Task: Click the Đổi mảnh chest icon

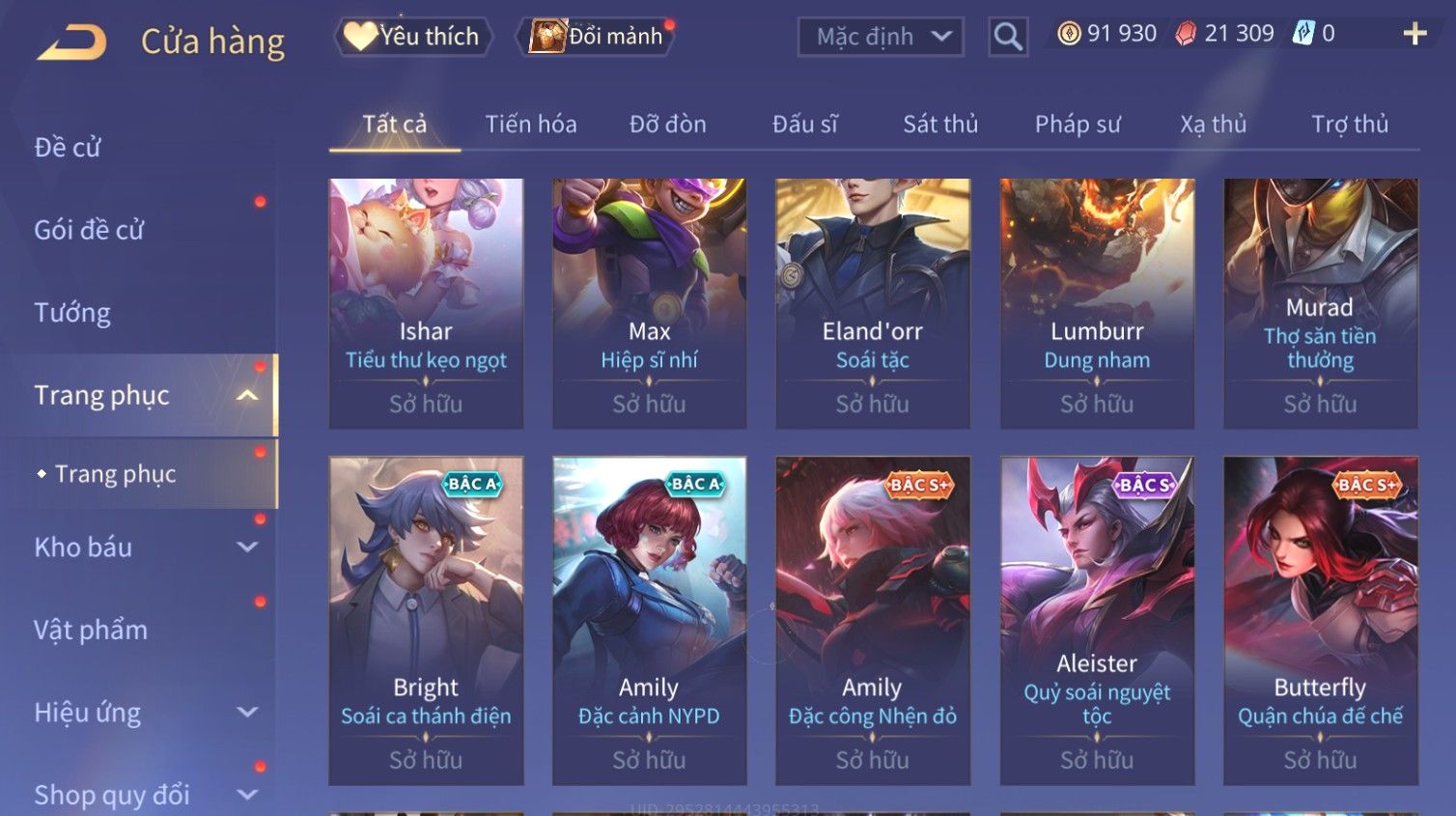Action: 547,37
